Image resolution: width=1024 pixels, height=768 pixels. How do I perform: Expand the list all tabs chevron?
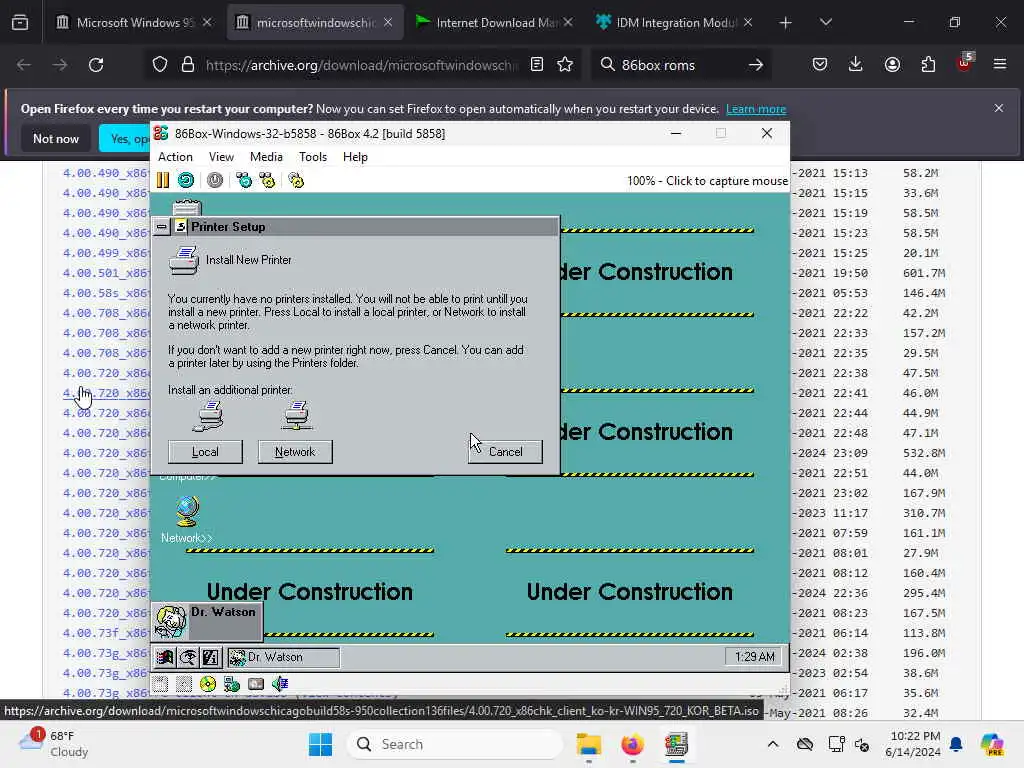(825, 22)
